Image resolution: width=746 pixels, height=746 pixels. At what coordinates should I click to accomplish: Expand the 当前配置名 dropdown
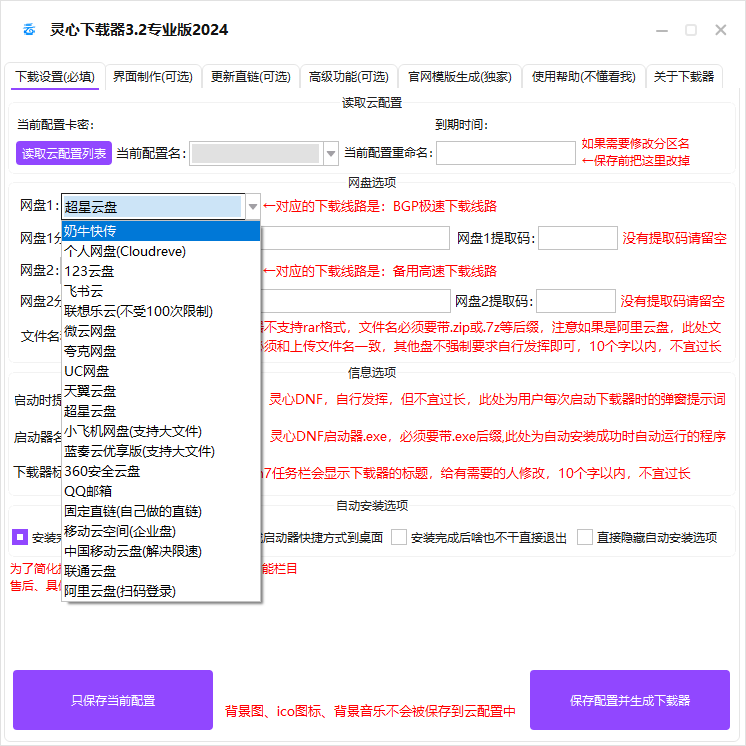[331, 153]
